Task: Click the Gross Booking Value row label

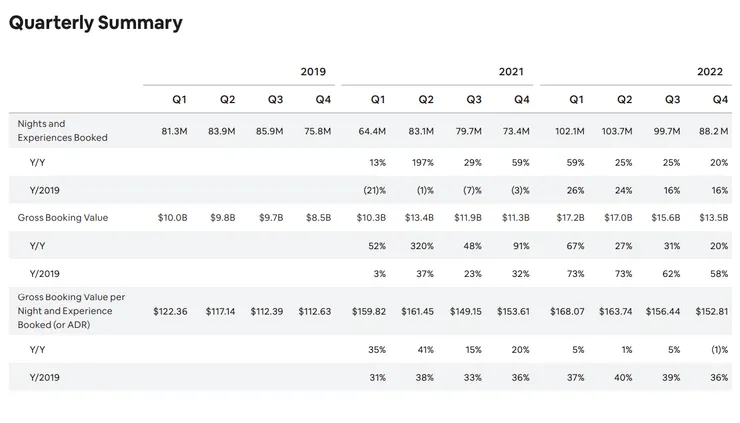Action: 62,217
